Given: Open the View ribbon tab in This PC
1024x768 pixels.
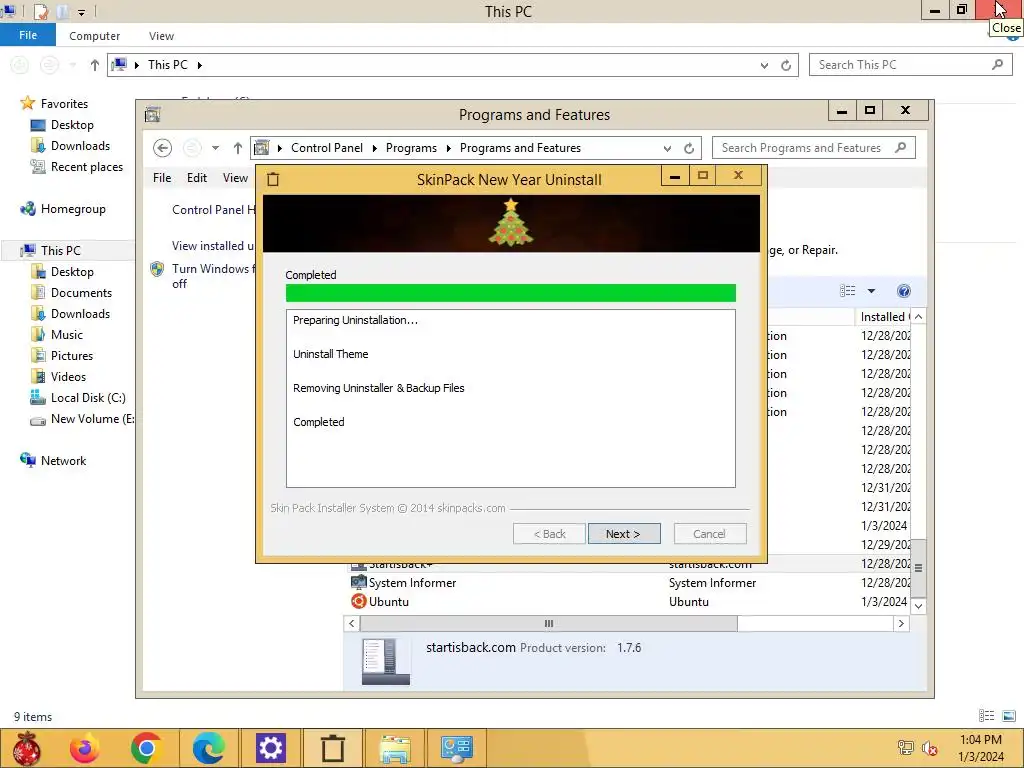Looking at the screenshot, I should [x=161, y=36].
